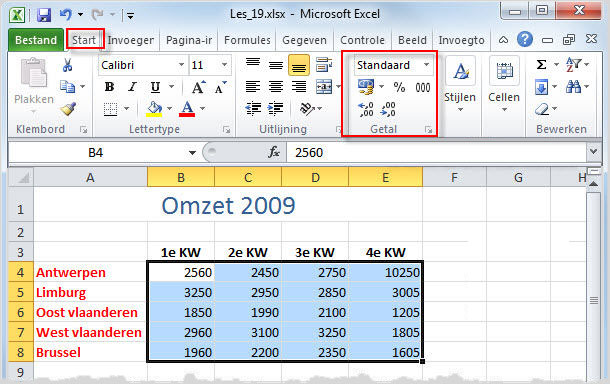This screenshot has width=610, height=384.
Task: Toggle italic formatting
Action: [132, 87]
